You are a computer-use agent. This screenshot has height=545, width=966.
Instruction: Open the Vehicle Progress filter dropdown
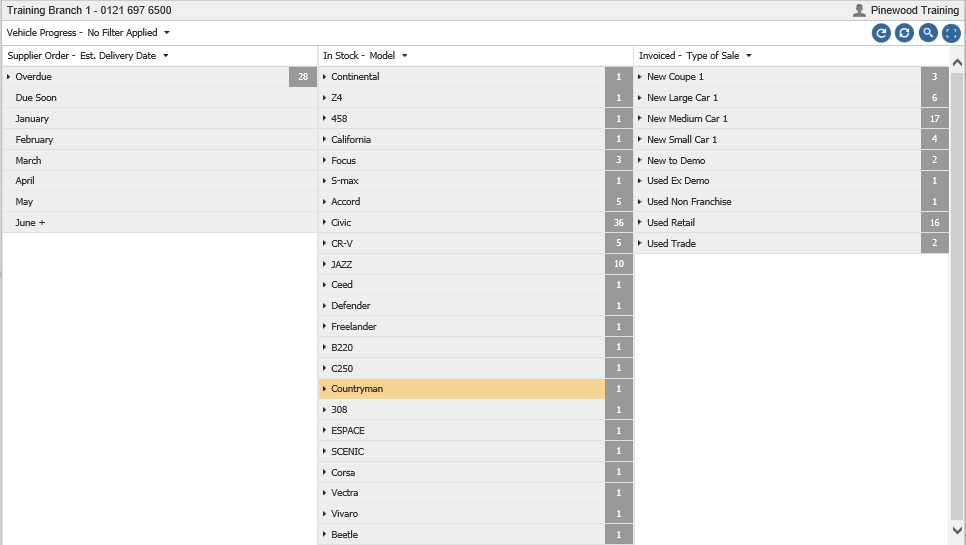coord(167,33)
